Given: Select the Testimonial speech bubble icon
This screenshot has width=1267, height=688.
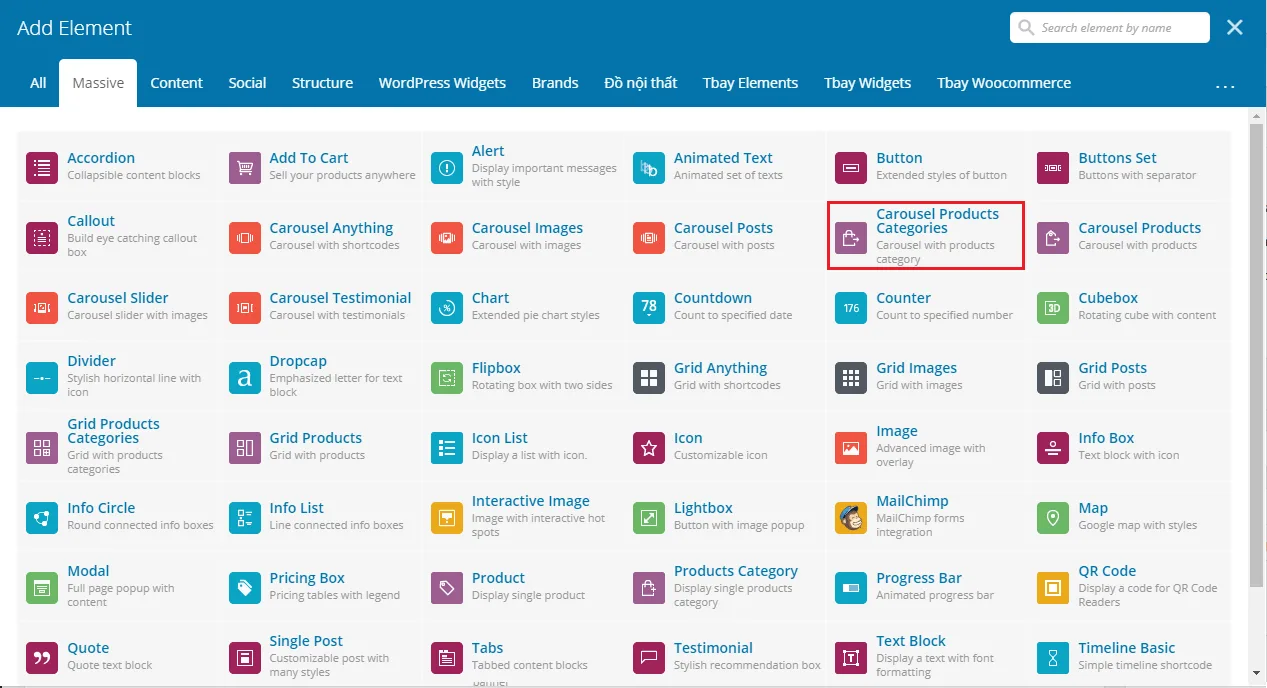Looking at the screenshot, I should point(649,658).
